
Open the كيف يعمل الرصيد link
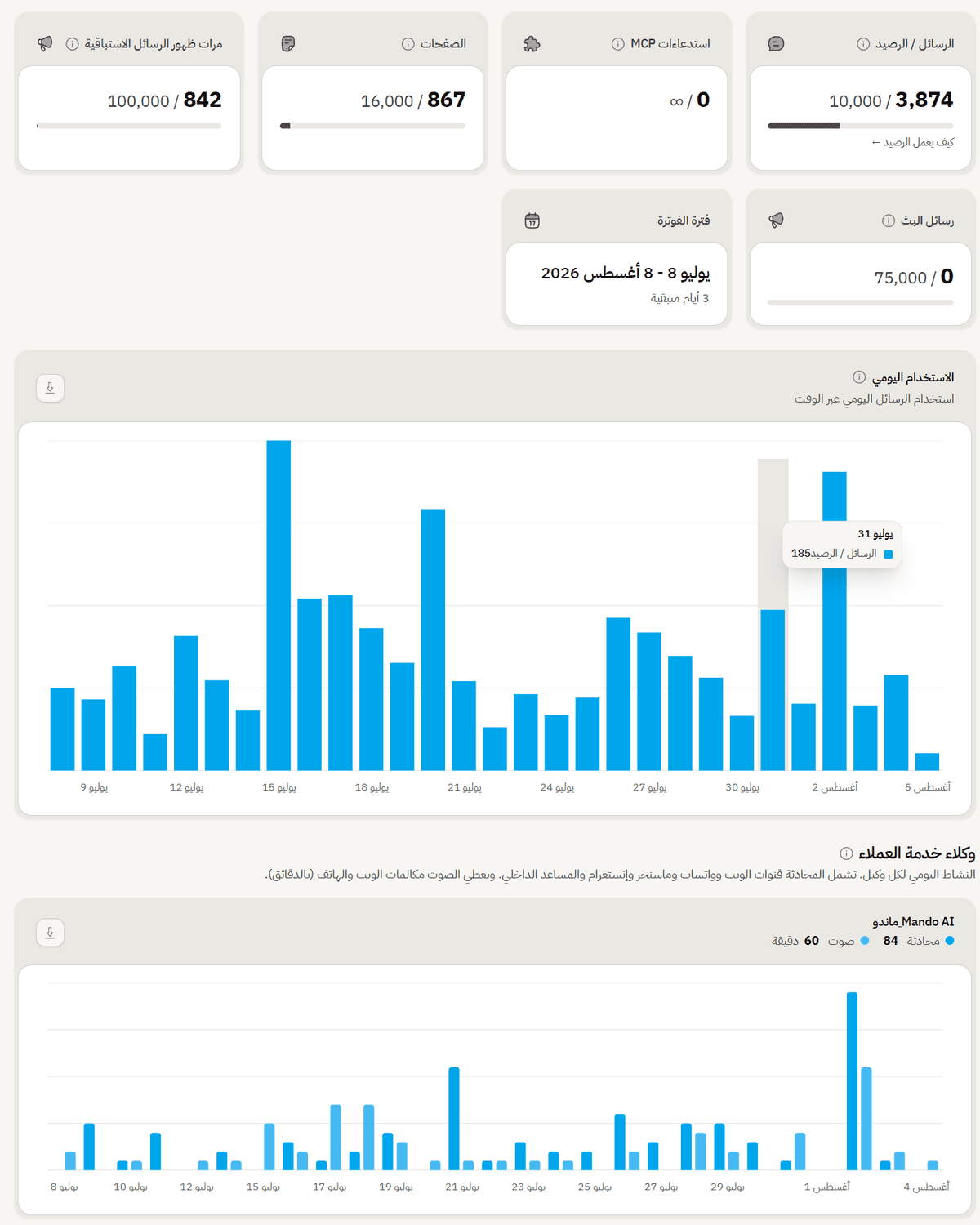click(912, 142)
